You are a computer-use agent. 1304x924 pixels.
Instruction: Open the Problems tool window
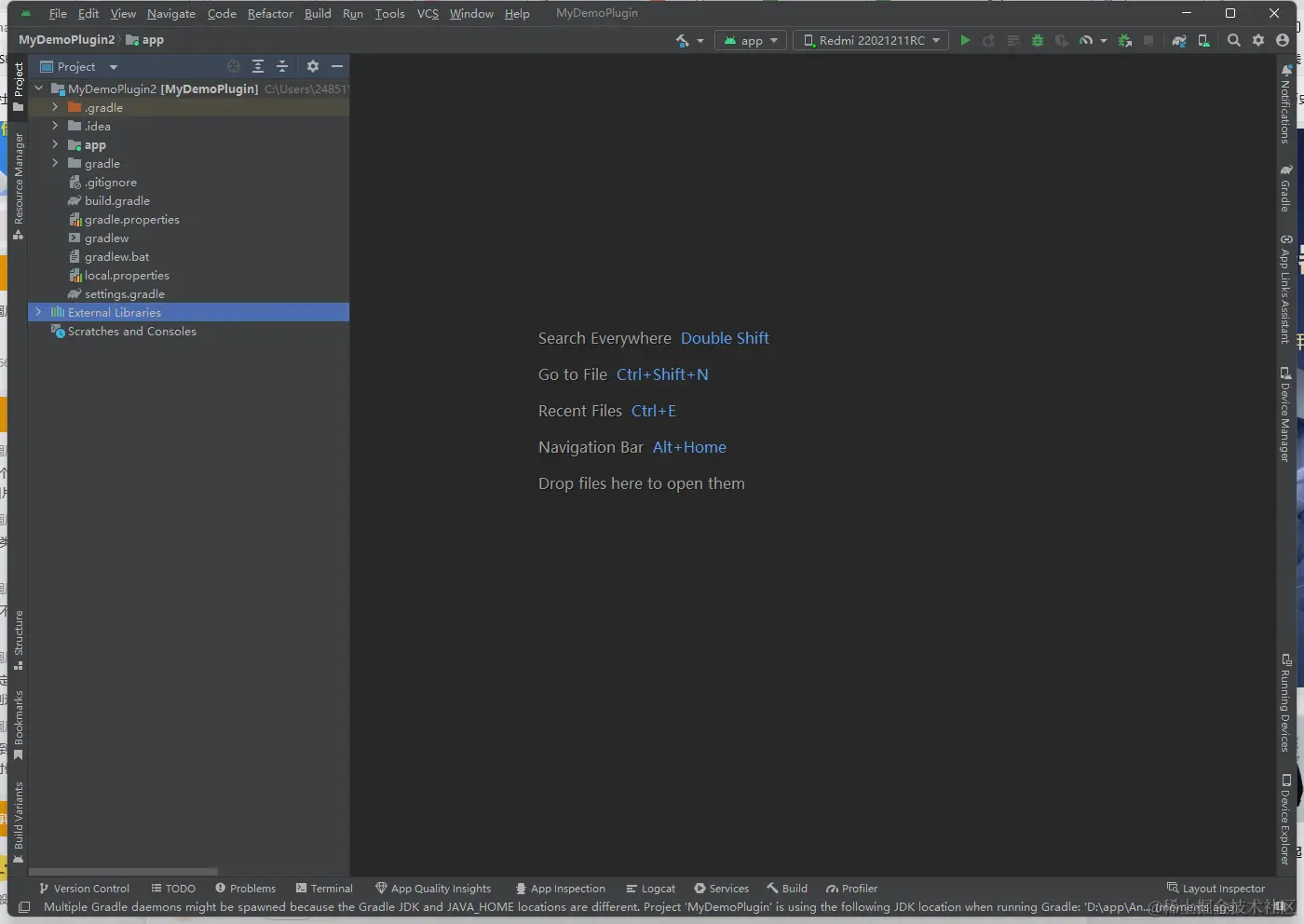246,889
